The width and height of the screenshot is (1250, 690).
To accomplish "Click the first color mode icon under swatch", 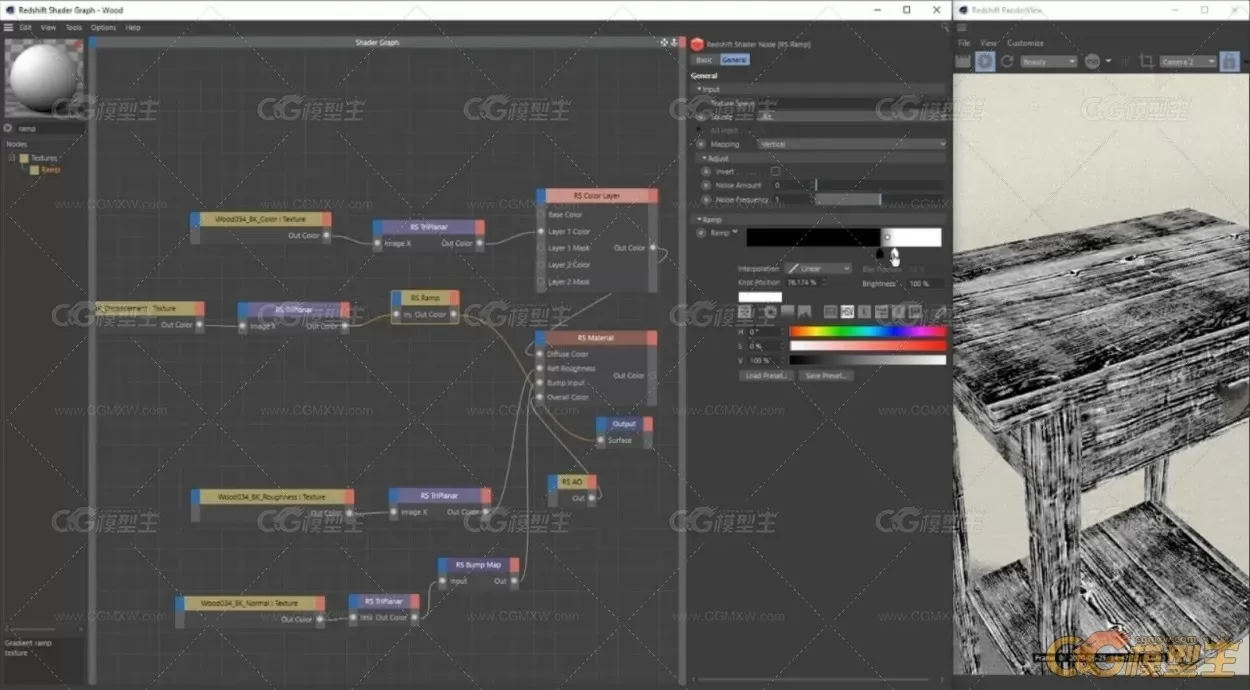I will coord(745,312).
